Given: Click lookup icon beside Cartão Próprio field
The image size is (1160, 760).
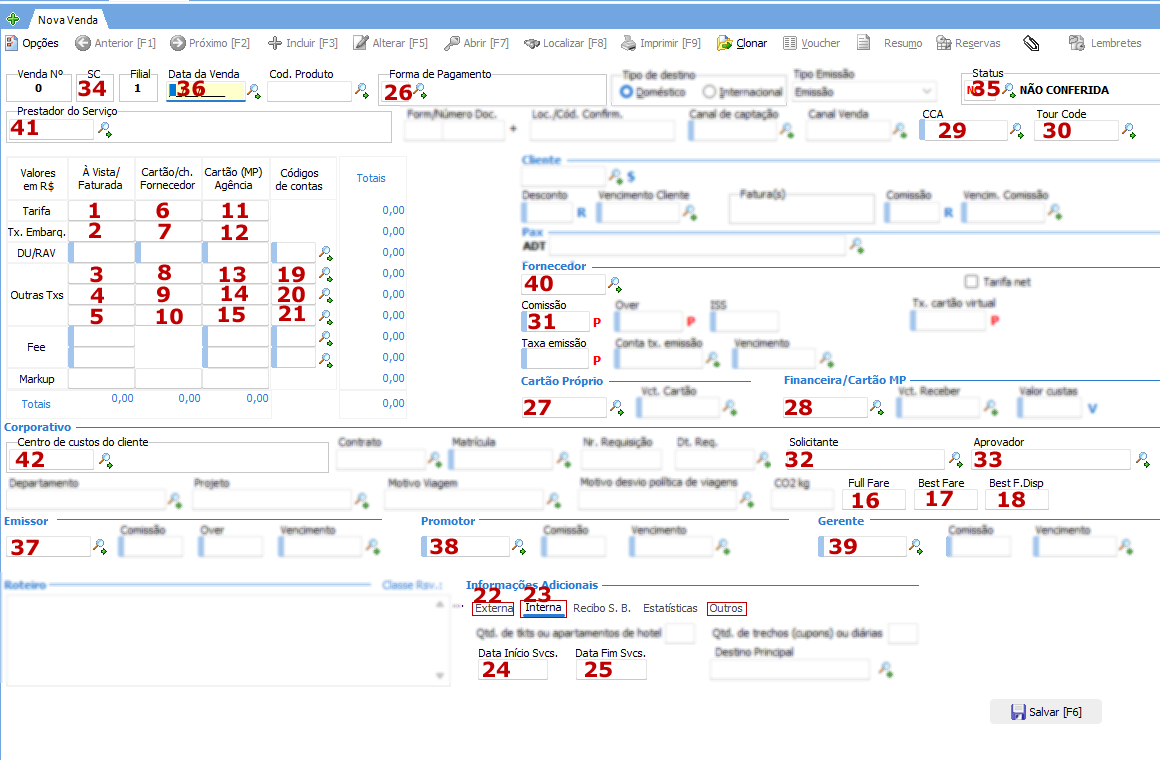Looking at the screenshot, I should click(x=617, y=407).
